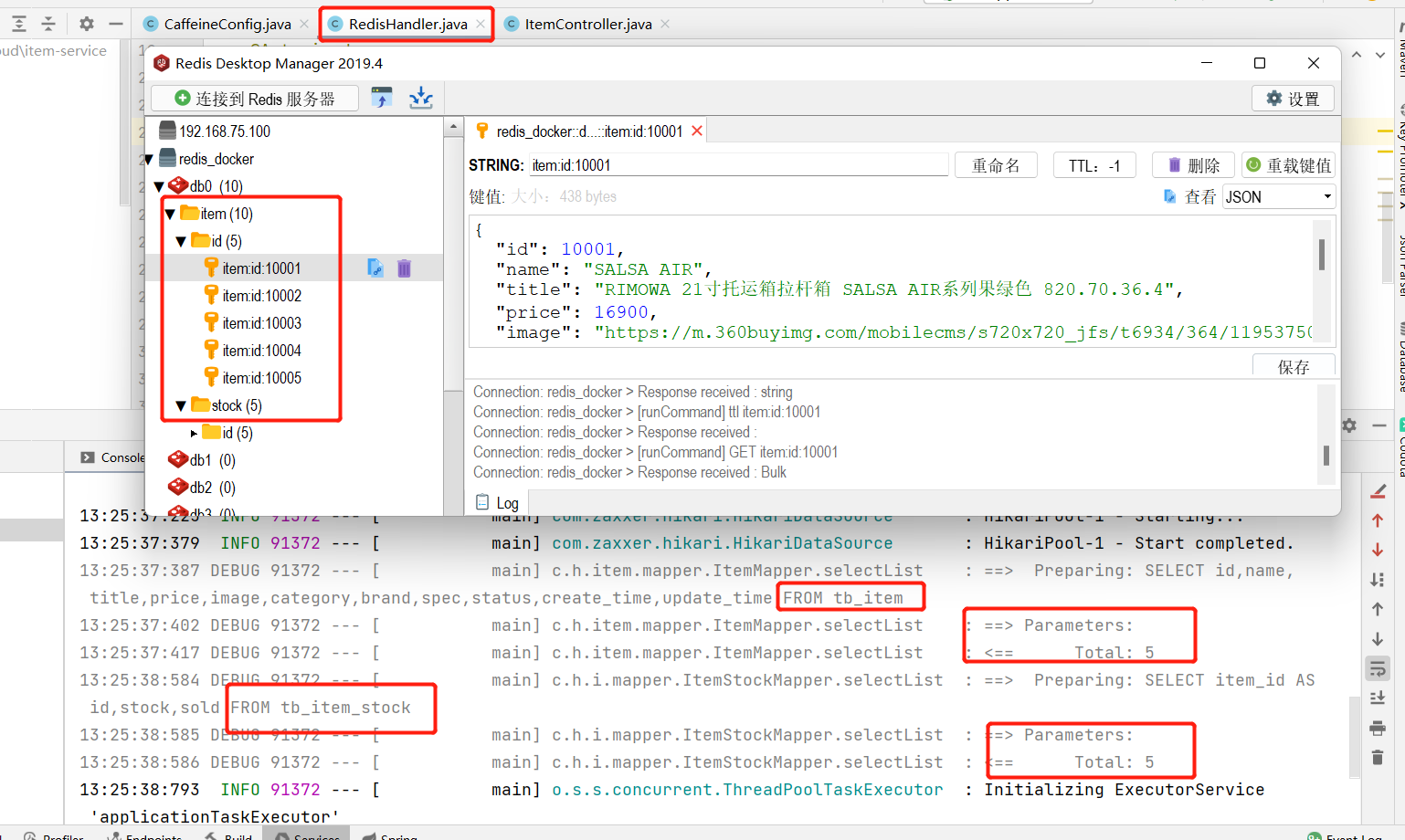Click scroll-to-end icon in console
Screen dimensions: 1405x840
(x=1378, y=698)
